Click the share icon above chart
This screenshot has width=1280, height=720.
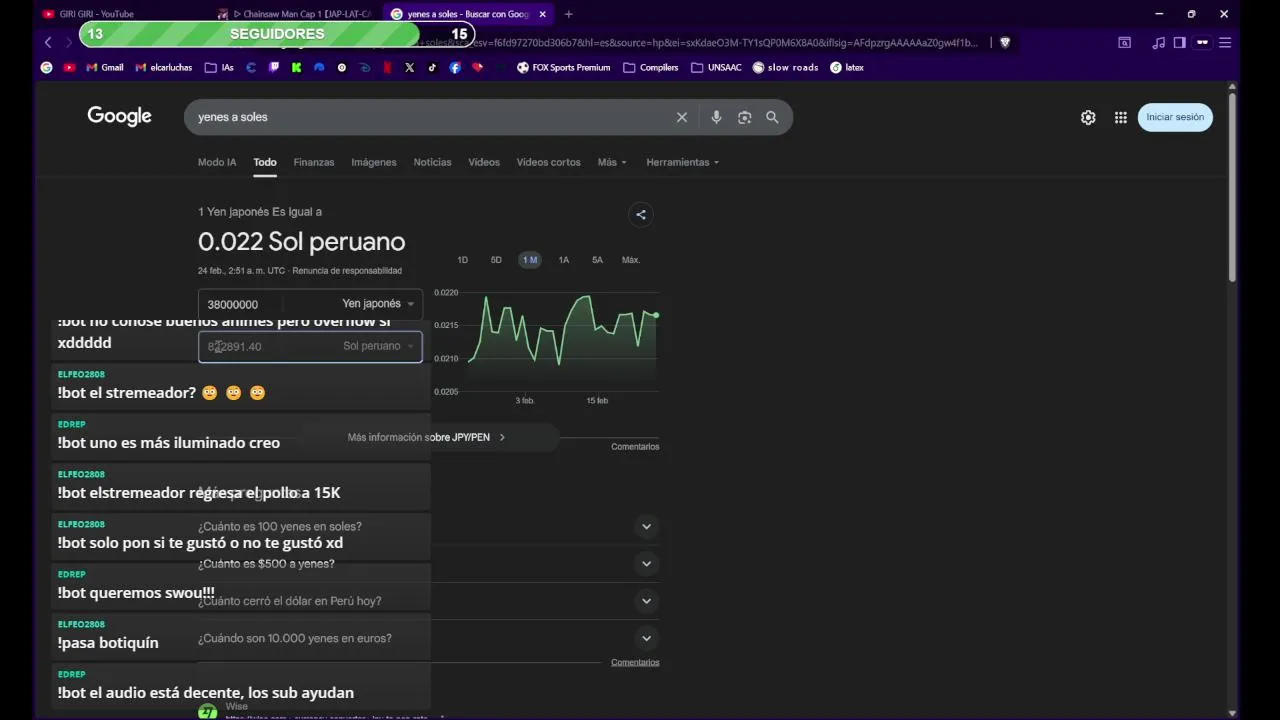(641, 214)
